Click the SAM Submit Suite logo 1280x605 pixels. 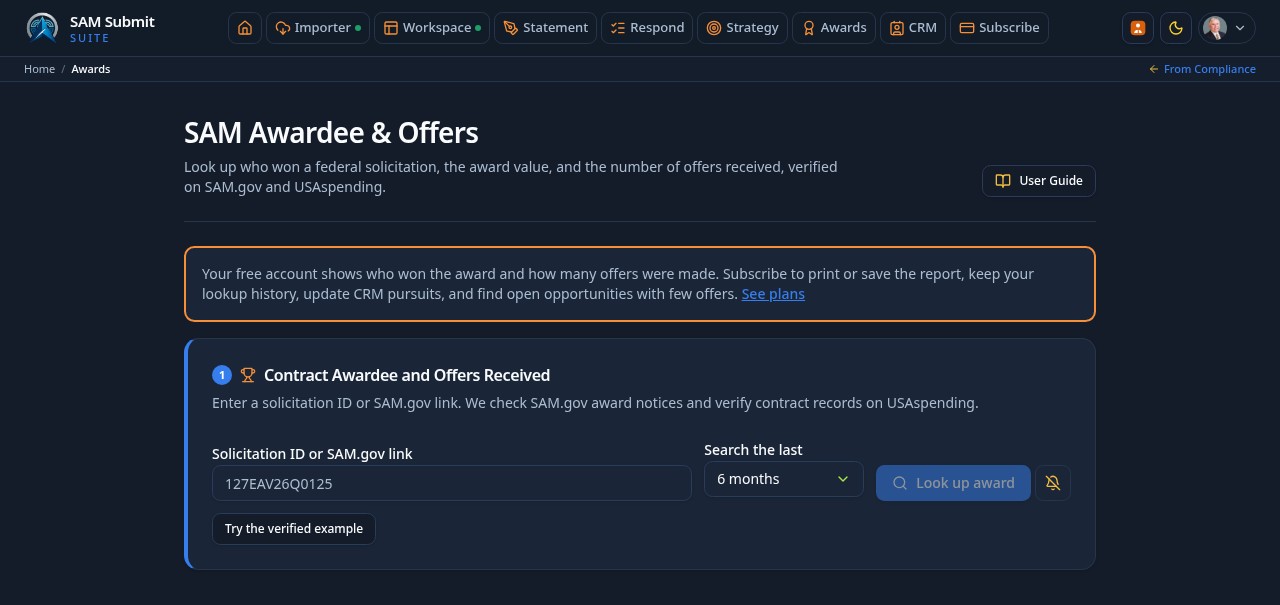tap(90, 28)
